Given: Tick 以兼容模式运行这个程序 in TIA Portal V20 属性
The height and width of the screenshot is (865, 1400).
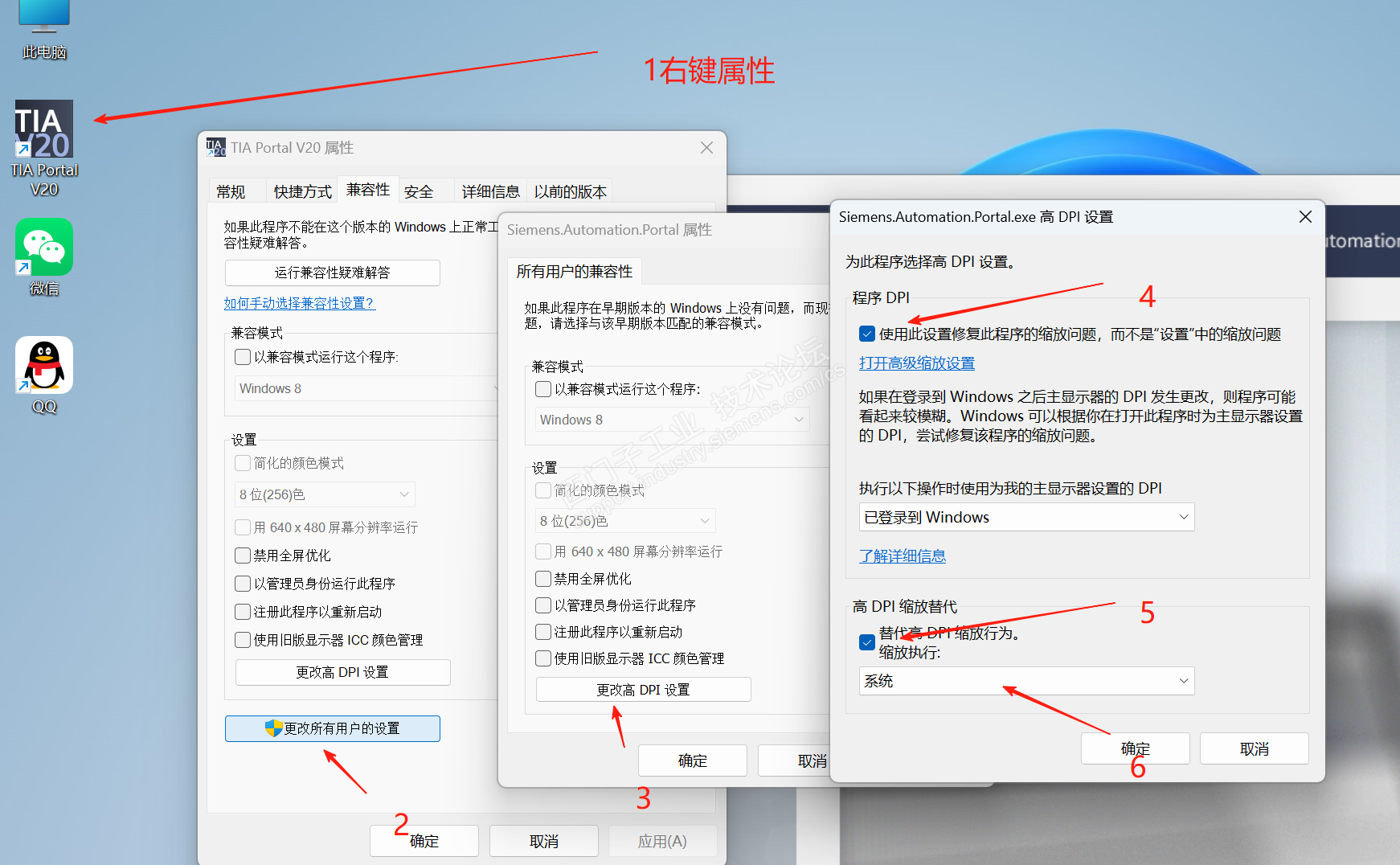Looking at the screenshot, I should coord(242,356).
